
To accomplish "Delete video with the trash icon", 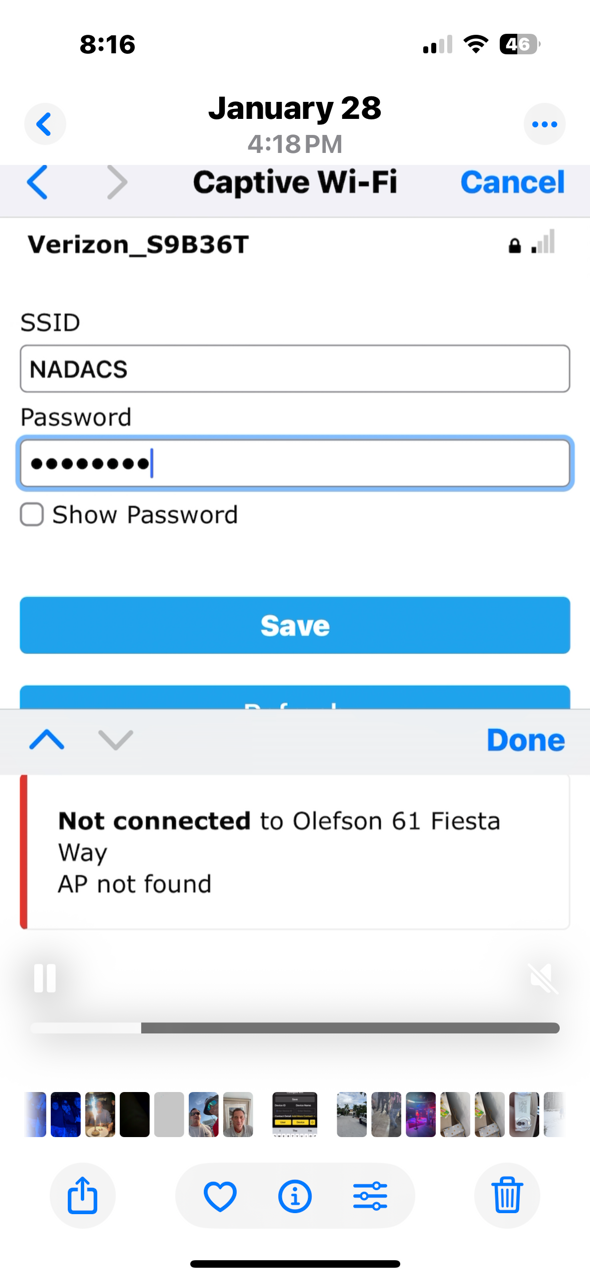I will (507, 1195).
